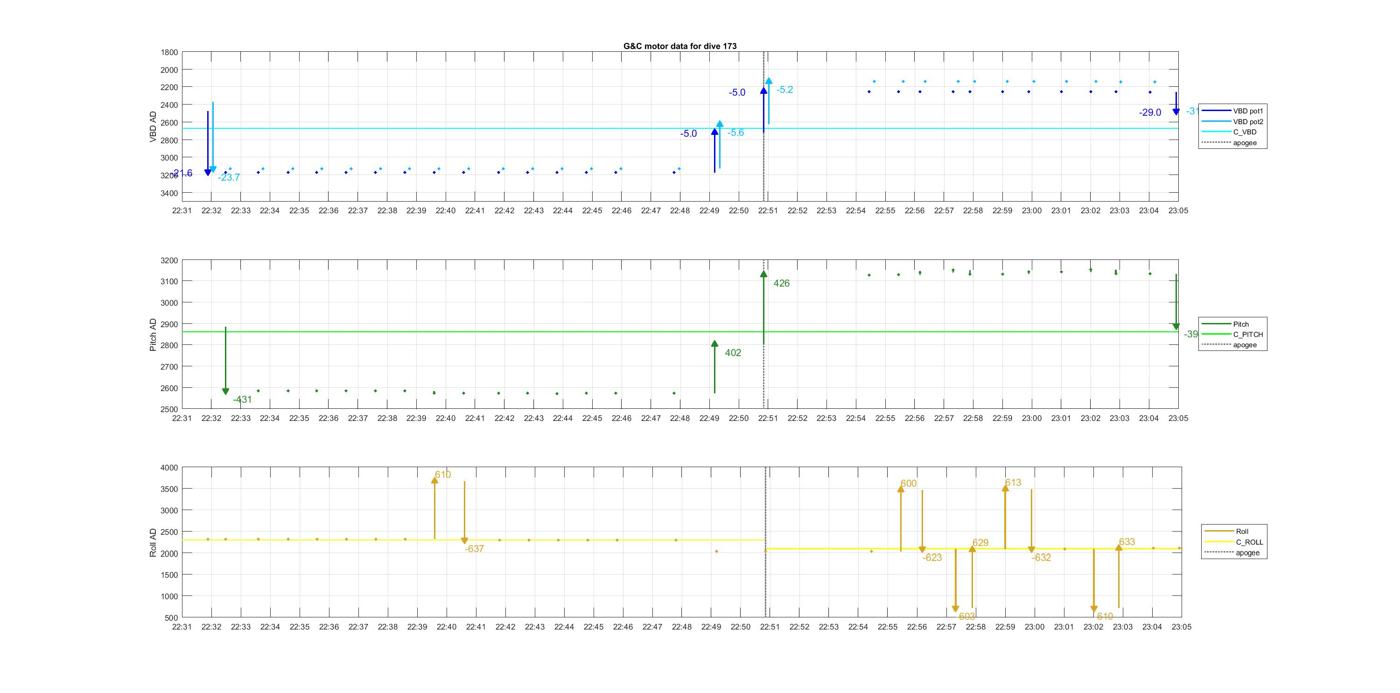Click the '426' pitch data label

click(781, 284)
